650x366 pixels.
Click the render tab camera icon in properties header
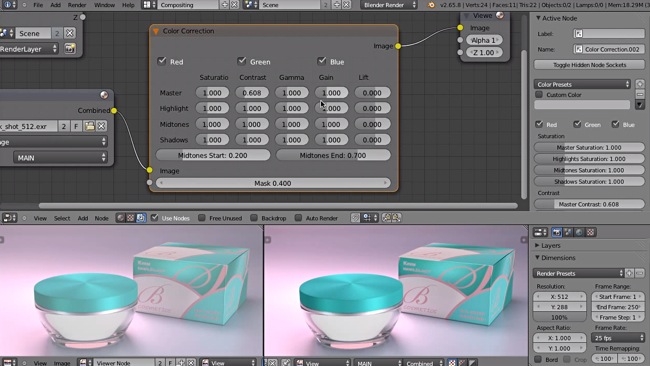556,232
